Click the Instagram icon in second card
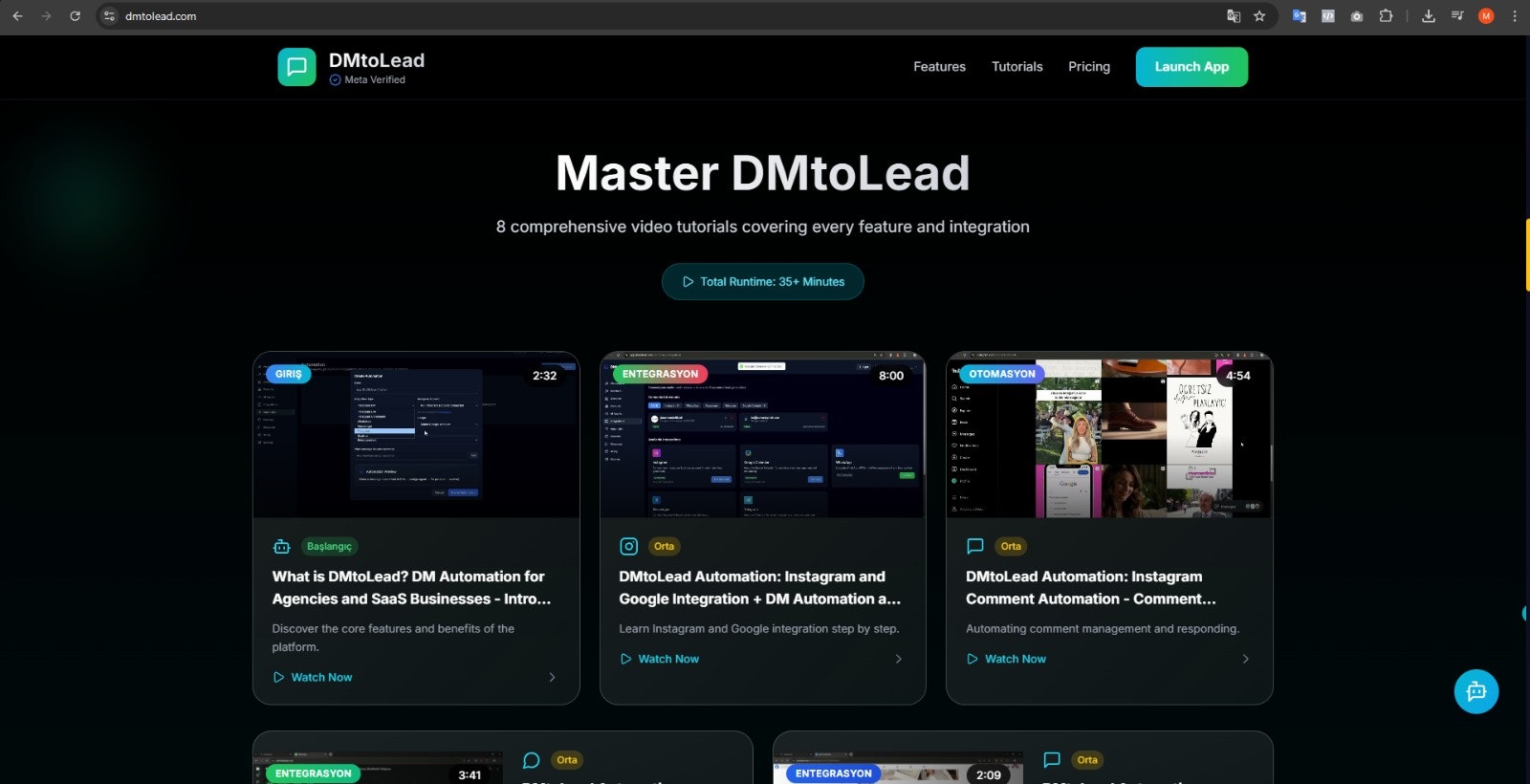The height and width of the screenshot is (784, 1530). (628, 547)
